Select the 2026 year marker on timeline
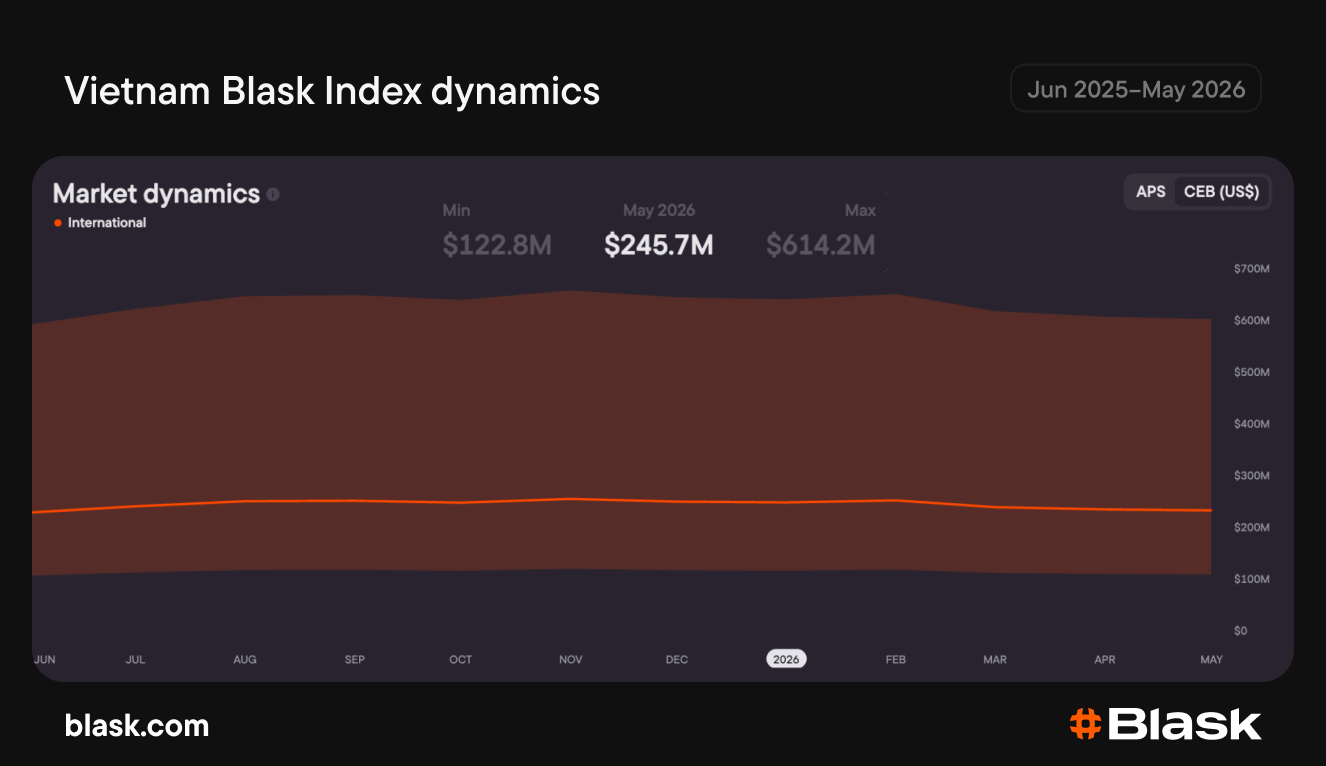The image size is (1326, 766). tap(786, 659)
